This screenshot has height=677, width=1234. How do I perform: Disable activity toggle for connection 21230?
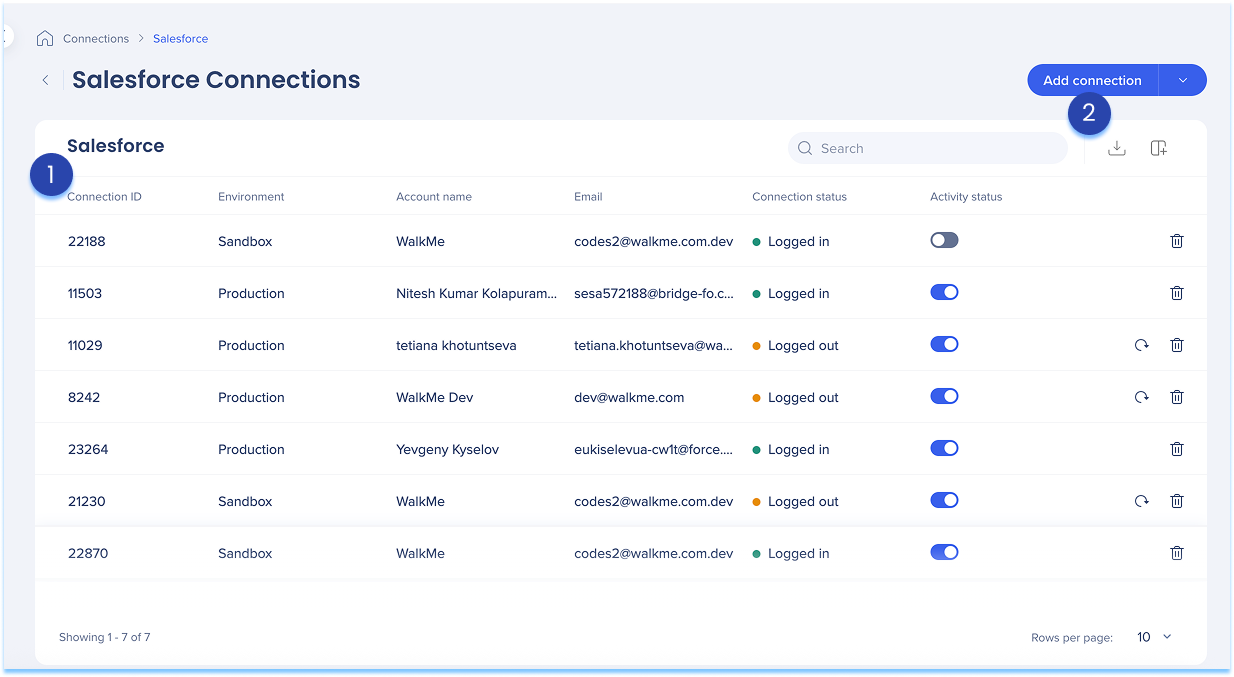point(944,500)
